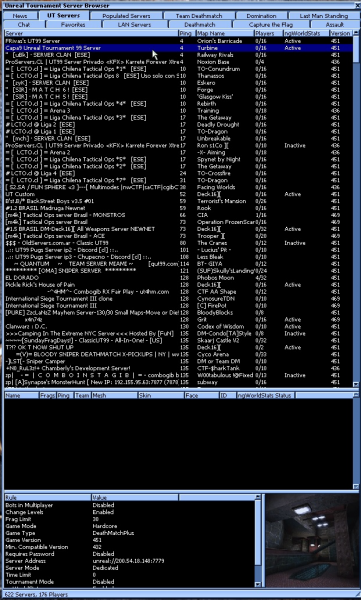Click server list scrollbar up arrow
361x600 pixels.
click(x=356, y=33)
